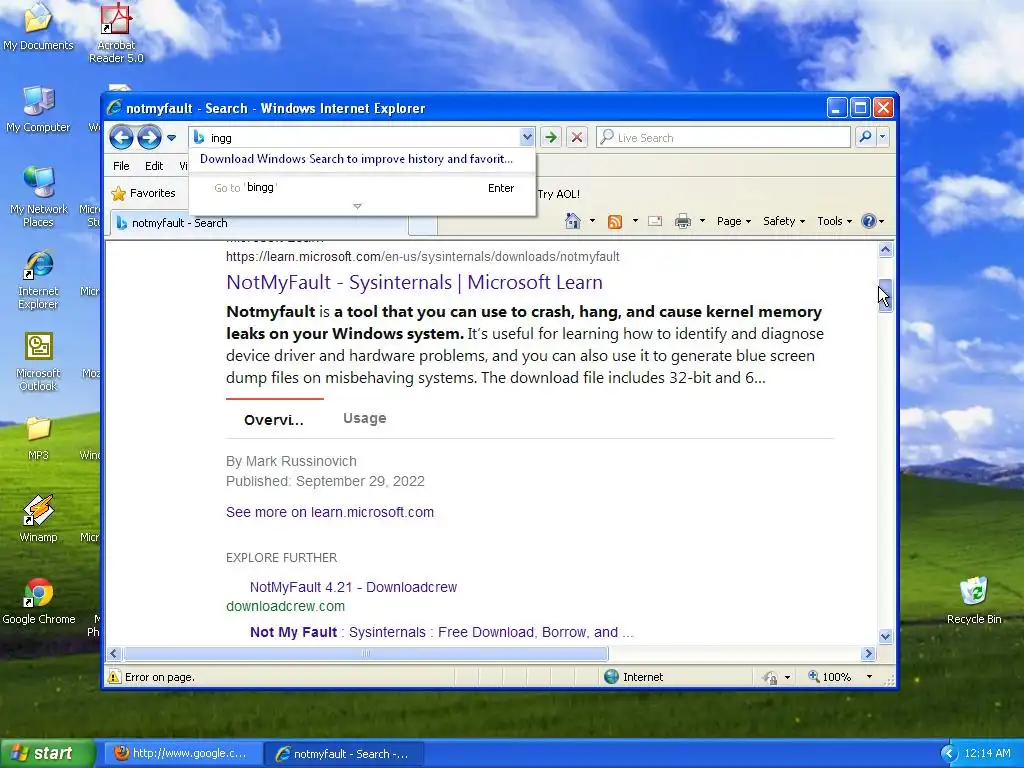The height and width of the screenshot is (768, 1024).
Task: Click the horizontal scrollbar right arrow
Action: (x=868, y=654)
